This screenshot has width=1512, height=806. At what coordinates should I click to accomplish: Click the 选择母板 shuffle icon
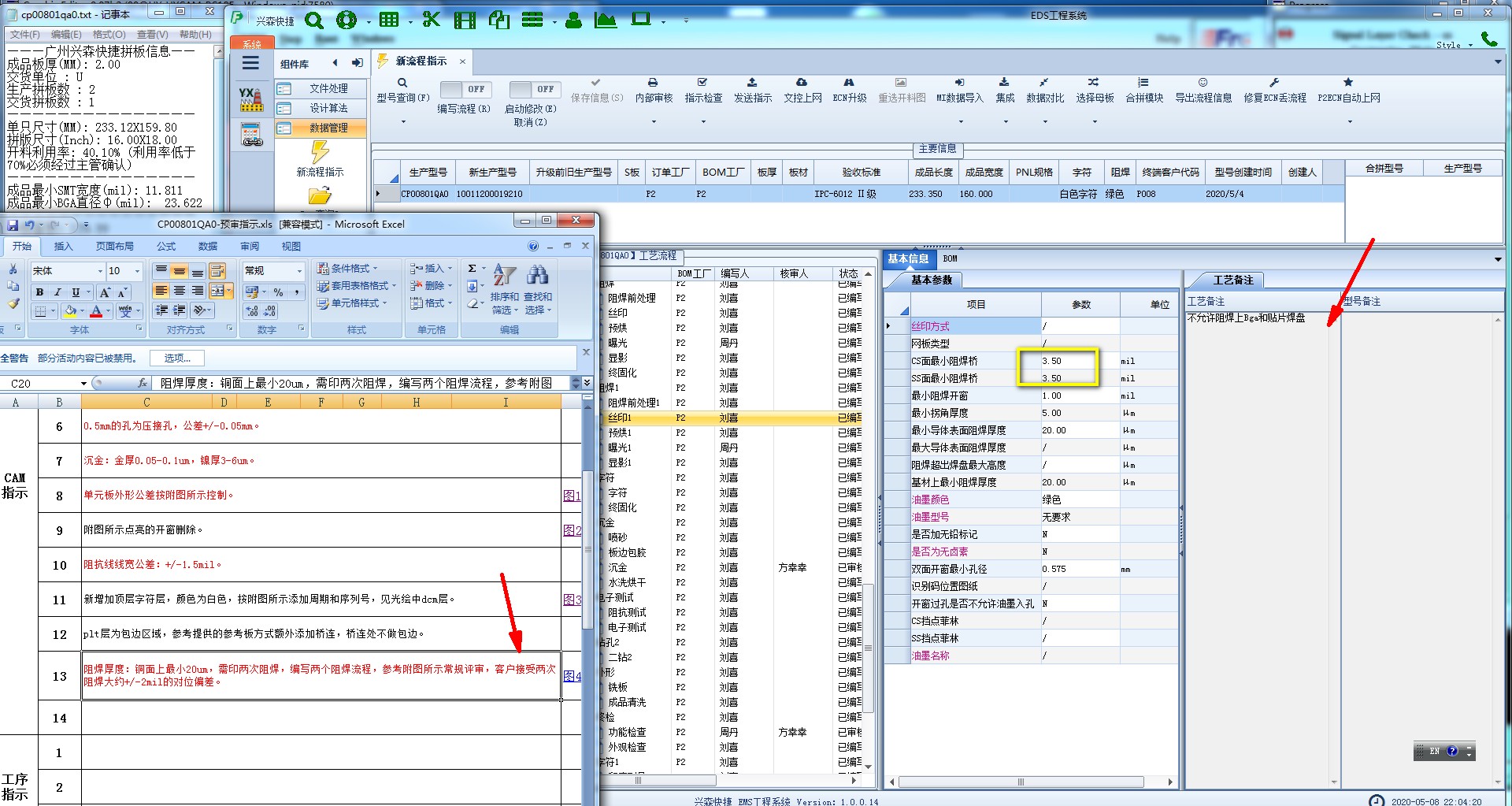click(x=1094, y=82)
